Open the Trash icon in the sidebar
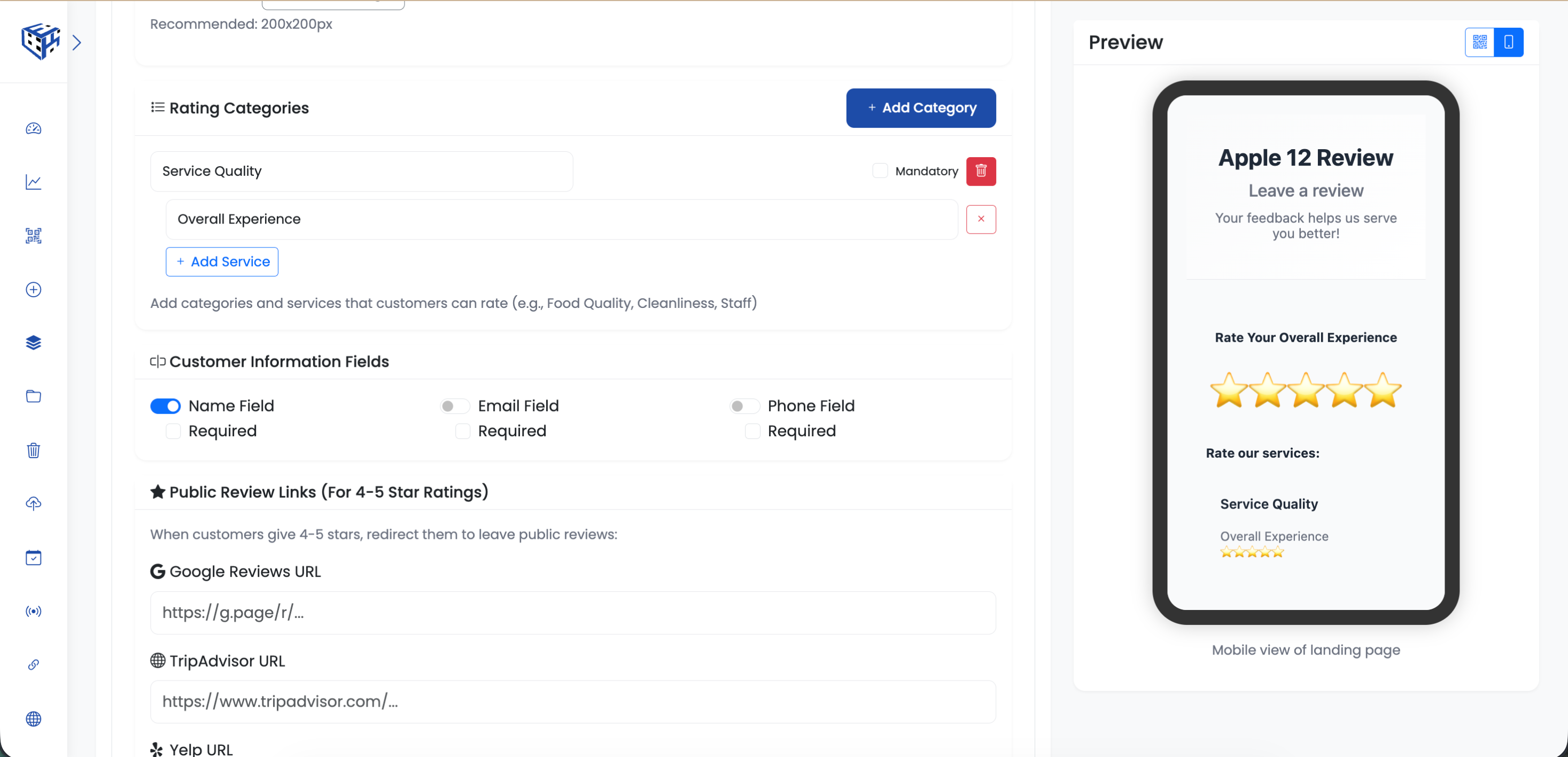The height and width of the screenshot is (757, 1568). pos(34,450)
